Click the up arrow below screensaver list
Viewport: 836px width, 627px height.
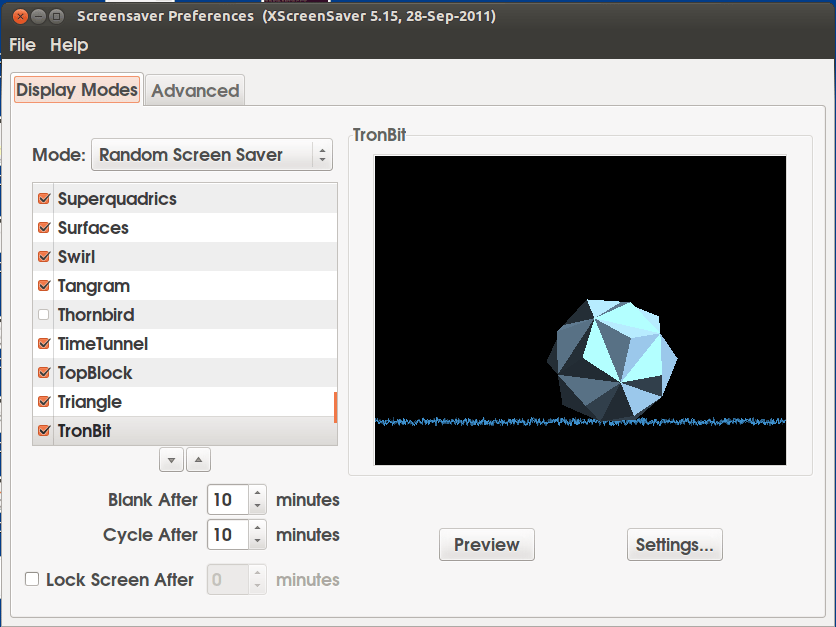point(199,460)
